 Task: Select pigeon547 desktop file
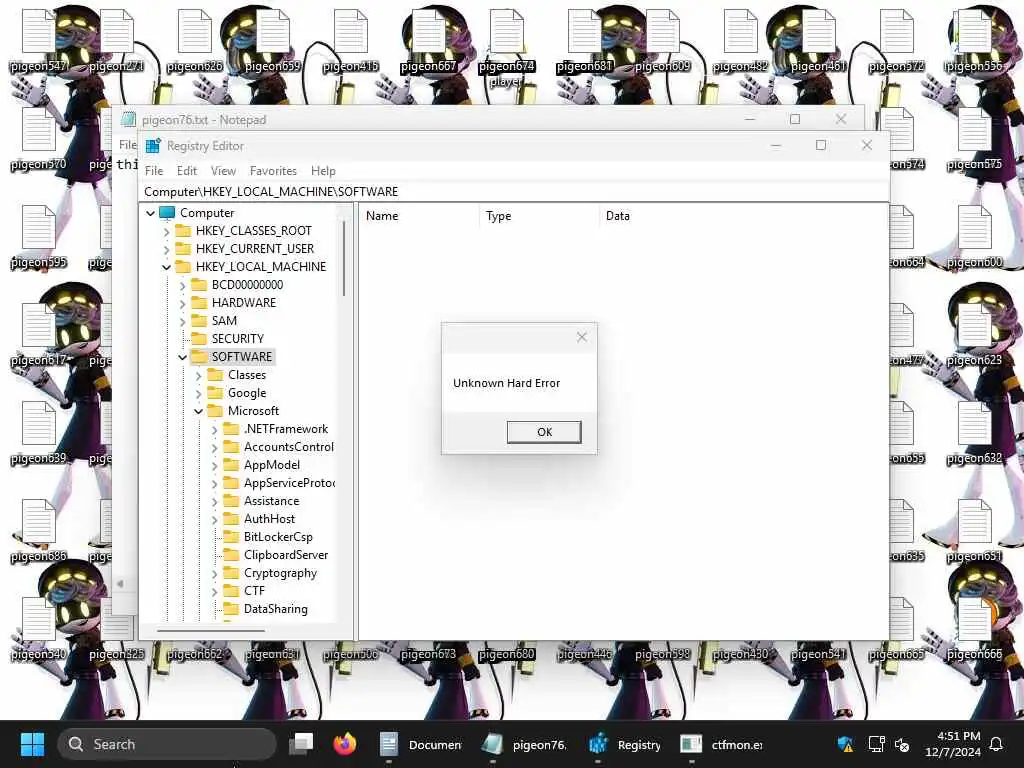[38, 41]
